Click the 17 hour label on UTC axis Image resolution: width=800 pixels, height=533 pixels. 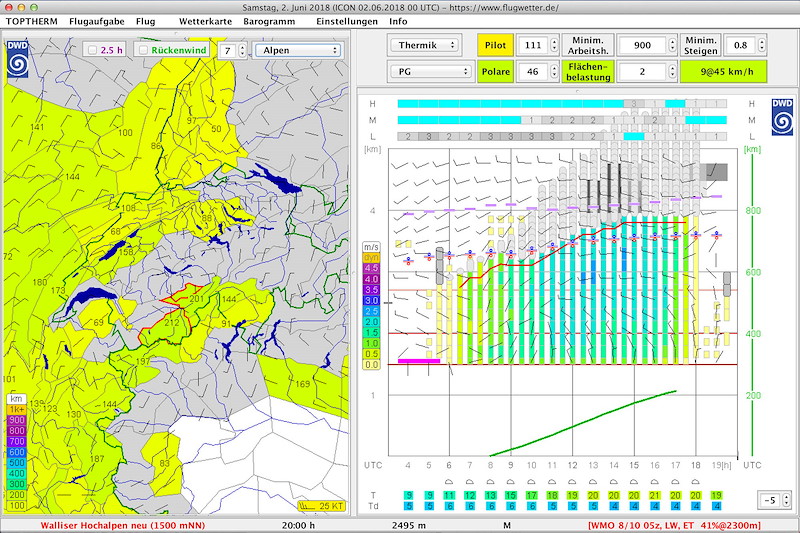[x=676, y=465]
